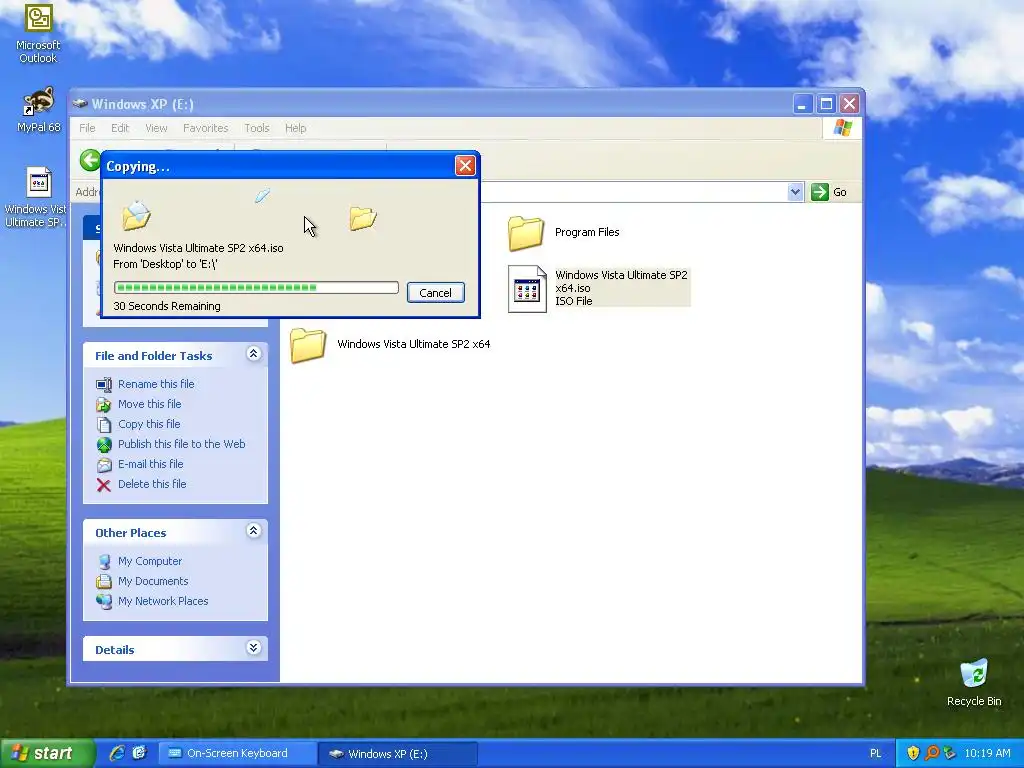The image size is (1024, 768).
Task: Click the Windows flag logo in Explorer toolbar
Action: tap(842, 127)
